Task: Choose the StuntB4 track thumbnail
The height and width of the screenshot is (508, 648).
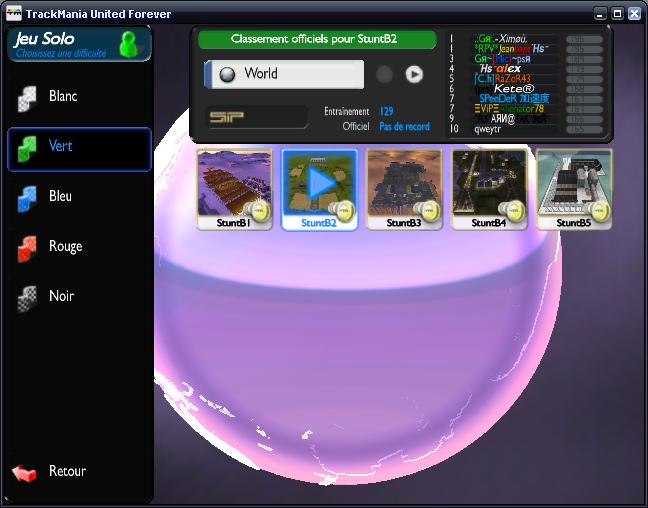Action: click(x=489, y=184)
